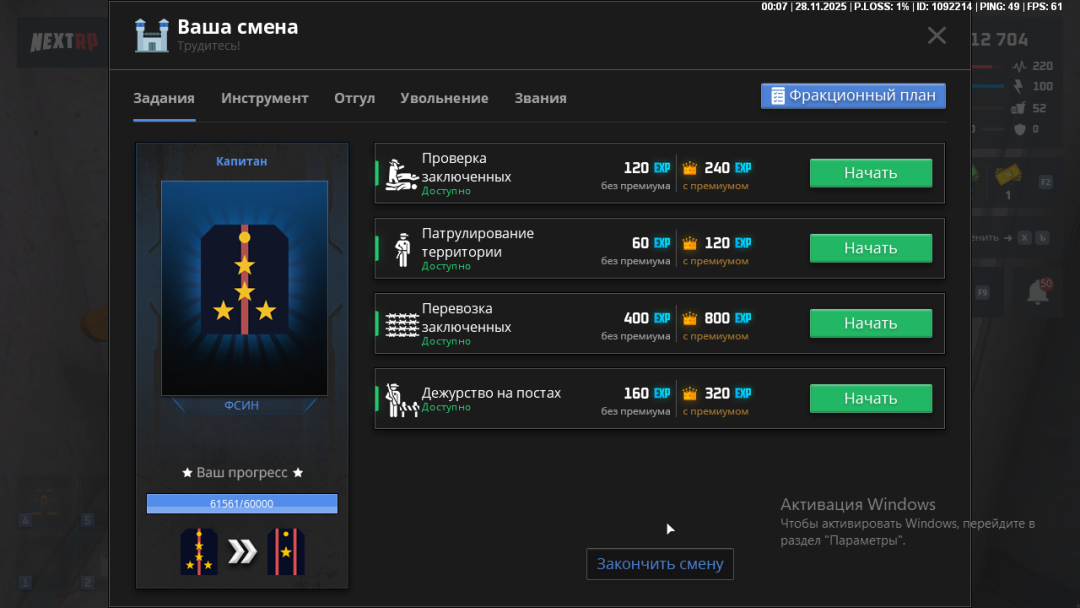
Task: Open the Инструмент tab
Action: pos(264,98)
